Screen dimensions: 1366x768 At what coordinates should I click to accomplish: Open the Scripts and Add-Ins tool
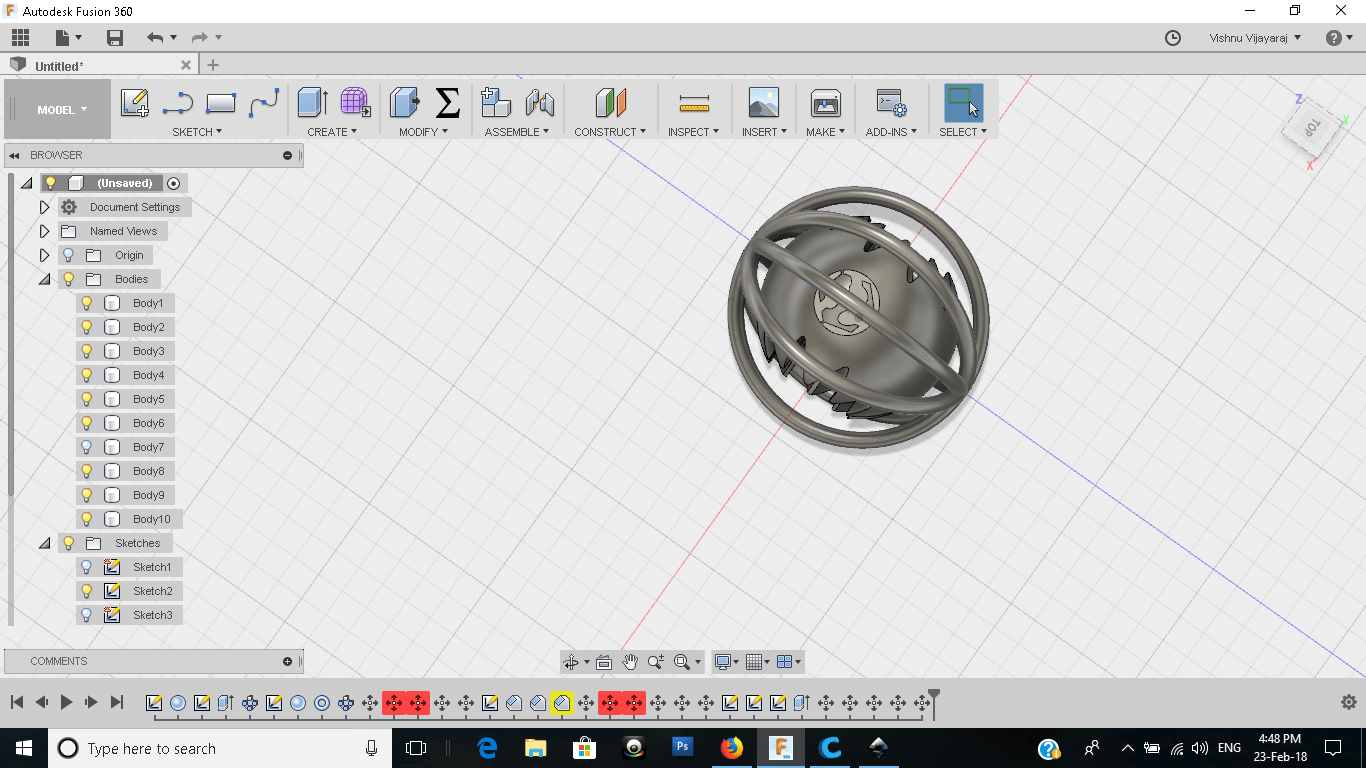(890, 102)
